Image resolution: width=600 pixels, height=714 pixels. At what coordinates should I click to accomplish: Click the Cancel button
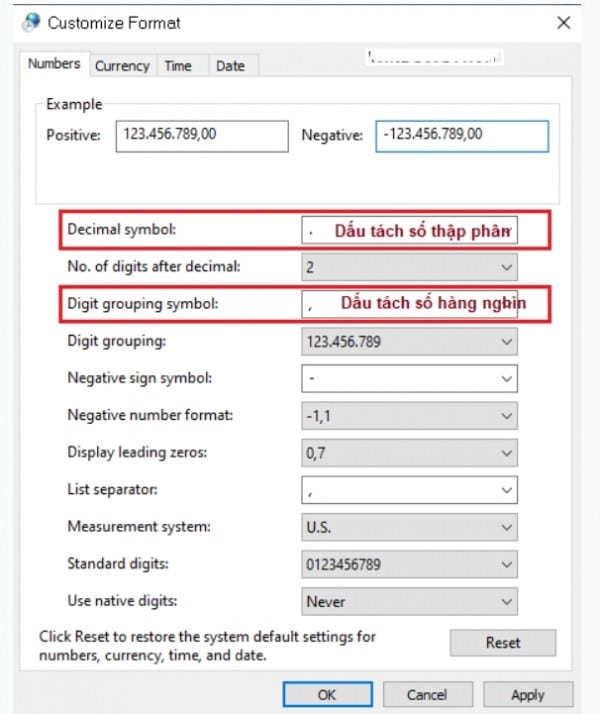[427, 695]
